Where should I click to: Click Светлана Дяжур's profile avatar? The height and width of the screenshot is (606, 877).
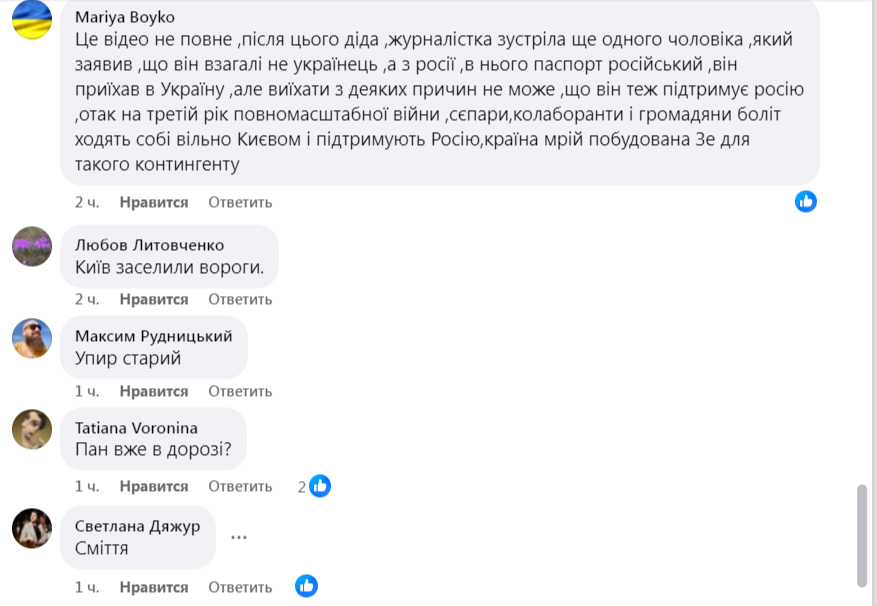click(x=32, y=528)
